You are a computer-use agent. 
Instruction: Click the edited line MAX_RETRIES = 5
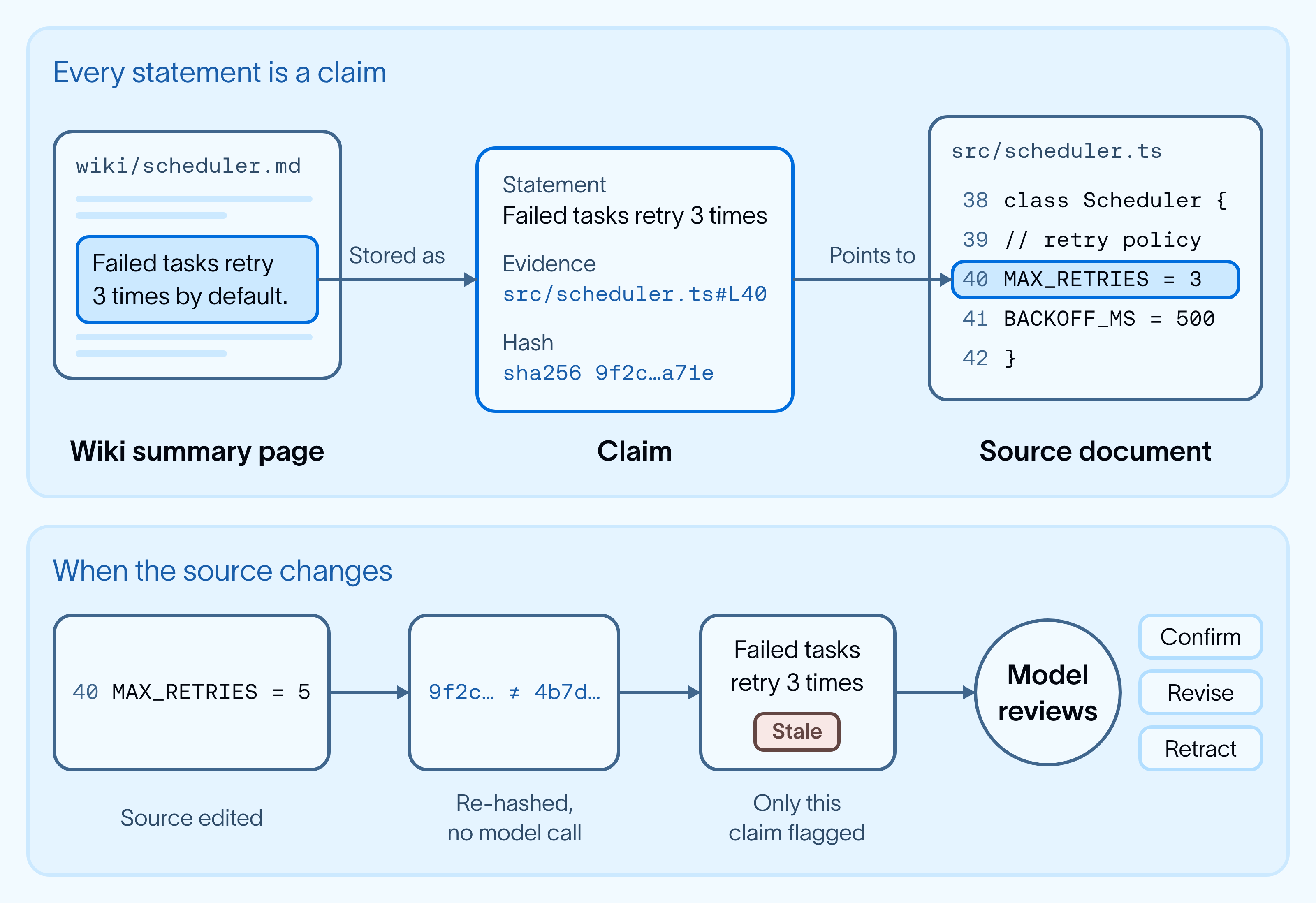tap(191, 692)
